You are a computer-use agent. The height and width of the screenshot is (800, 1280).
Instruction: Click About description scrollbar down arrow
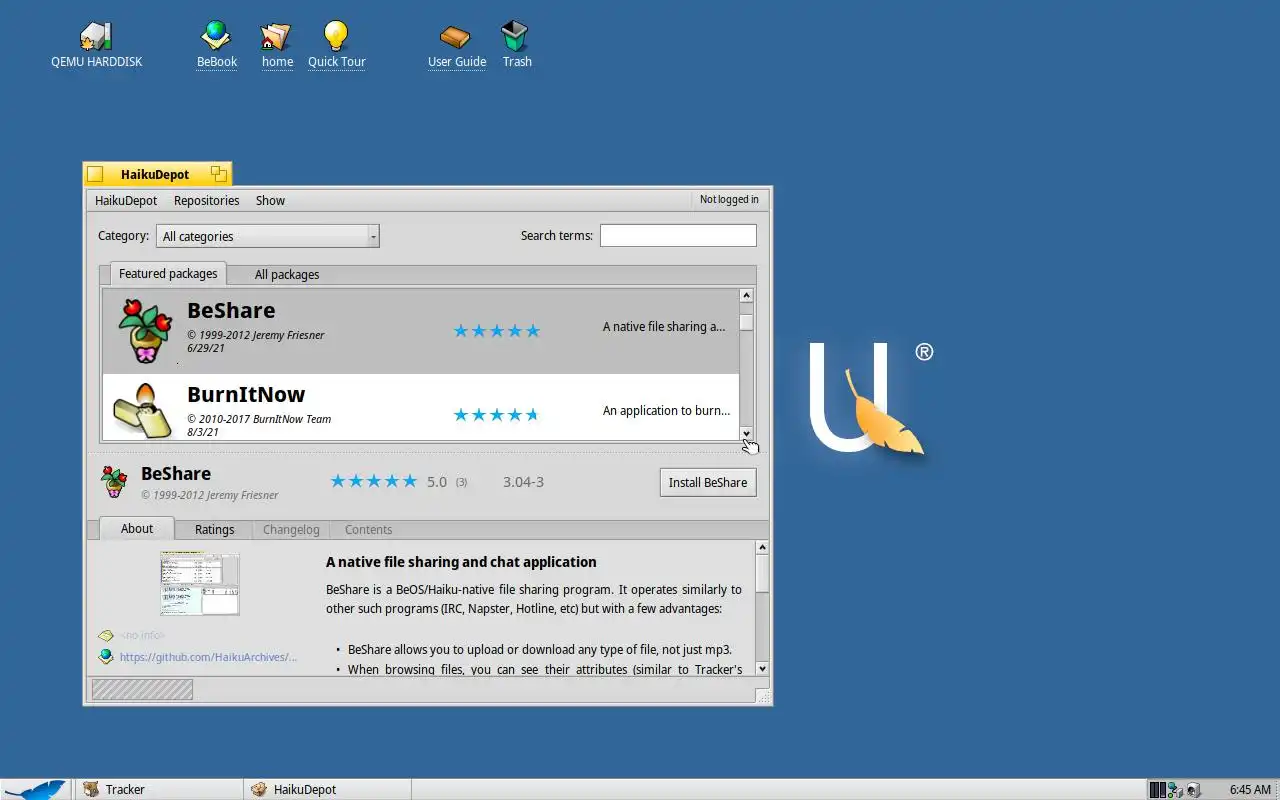[762, 669]
